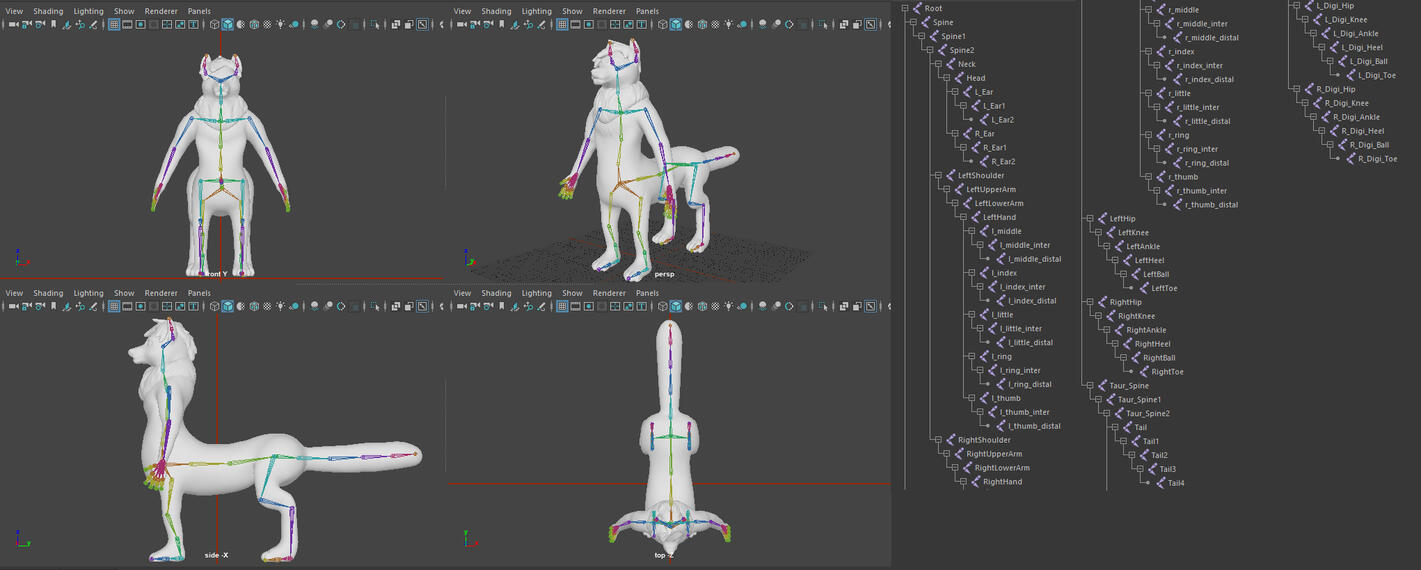Select Grease Pencil icon in front view toolbar
The width and height of the screenshot is (1421, 570).
click(93, 24)
